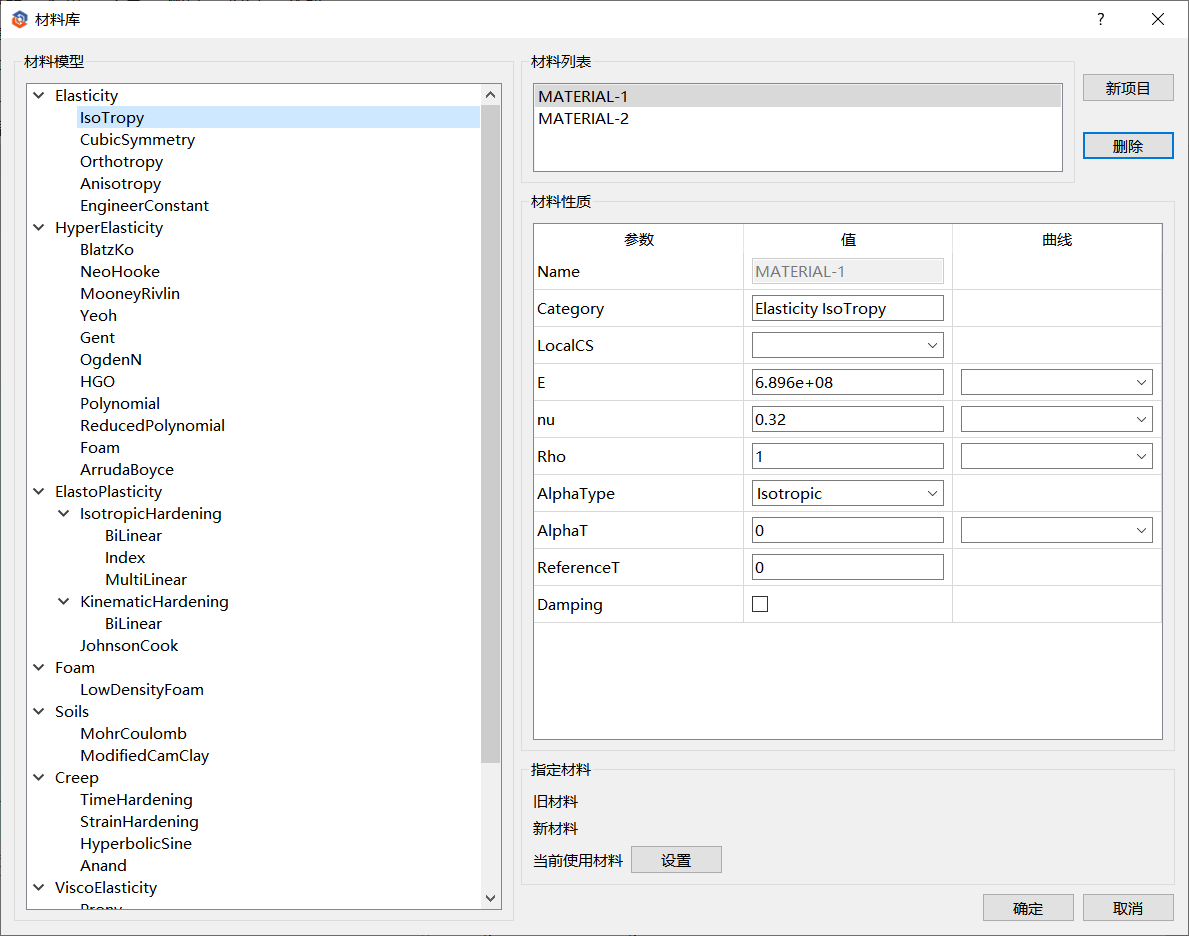
Task: Select the MohrCoulomb model
Action: point(133,733)
